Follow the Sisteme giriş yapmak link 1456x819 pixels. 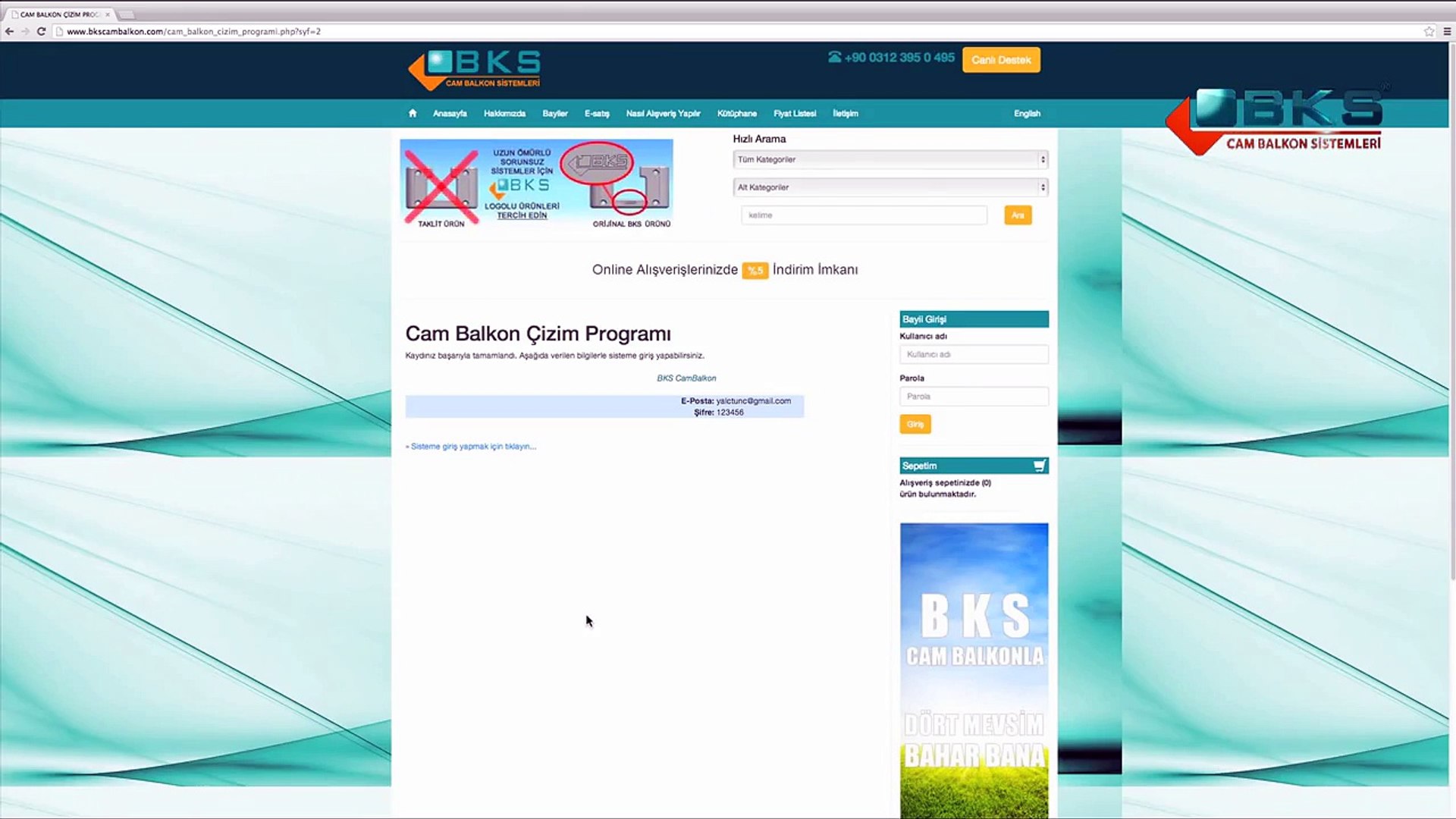472,447
